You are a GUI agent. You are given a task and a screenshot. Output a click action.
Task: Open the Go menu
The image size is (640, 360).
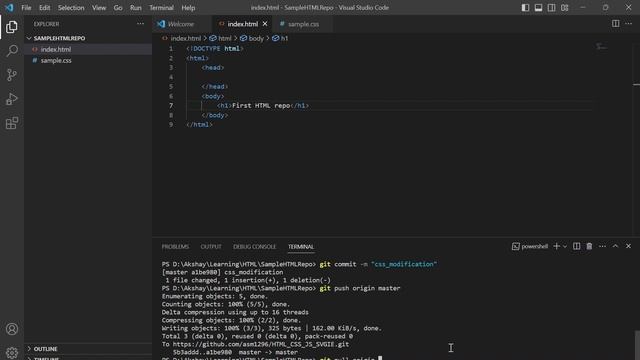[118, 8]
